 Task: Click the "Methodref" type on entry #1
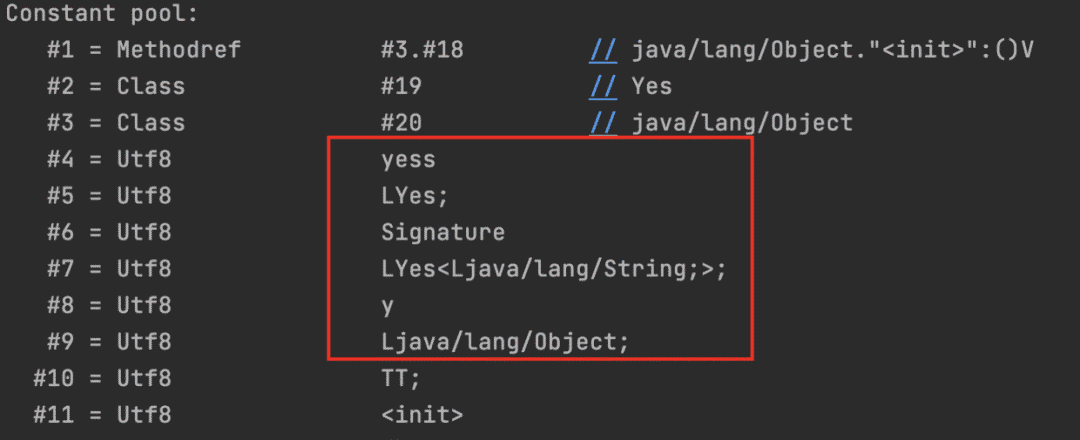178,50
